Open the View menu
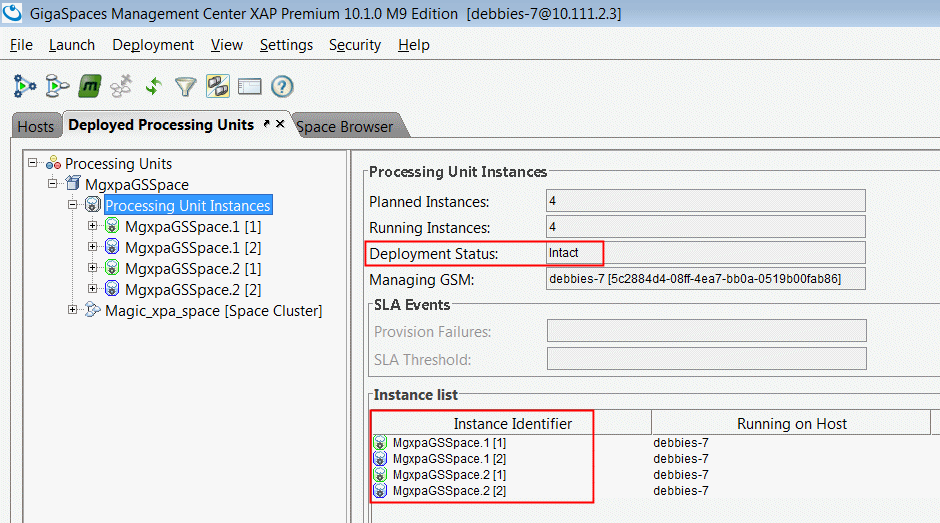This screenshot has width=940, height=523. (x=227, y=45)
